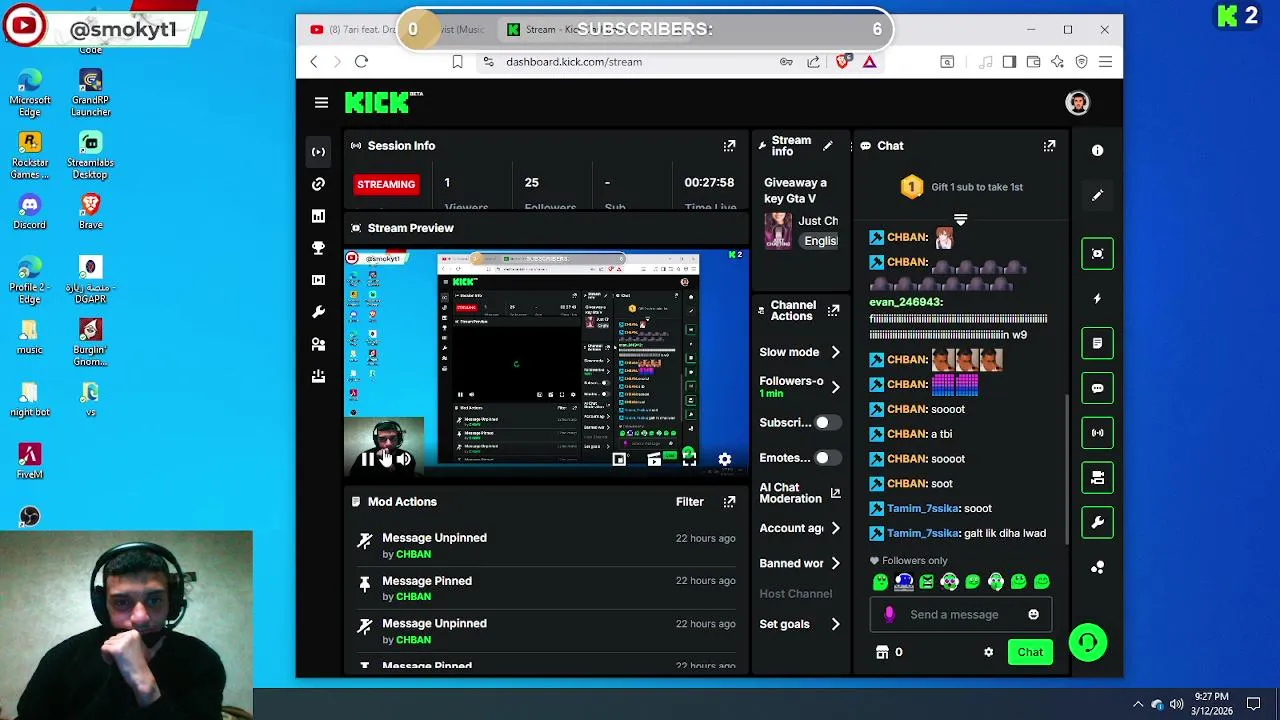Open the gift shop icon below chat
Image resolution: width=1280 pixels, height=720 pixels.
pyautogui.click(x=882, y=652)
